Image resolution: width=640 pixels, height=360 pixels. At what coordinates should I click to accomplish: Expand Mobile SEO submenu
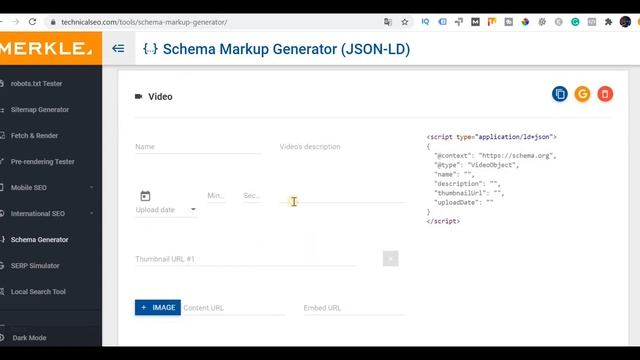click(91, 187)
